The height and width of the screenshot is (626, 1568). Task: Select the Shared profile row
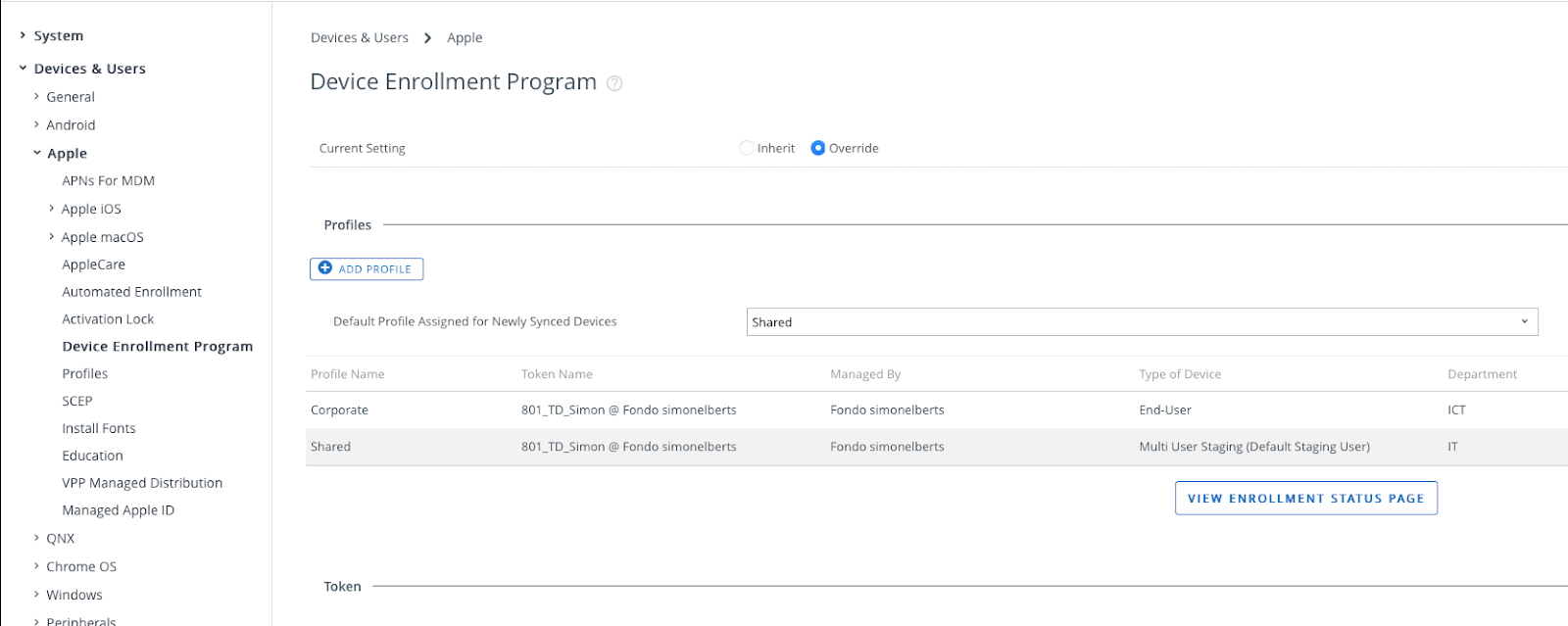[330, 447]
